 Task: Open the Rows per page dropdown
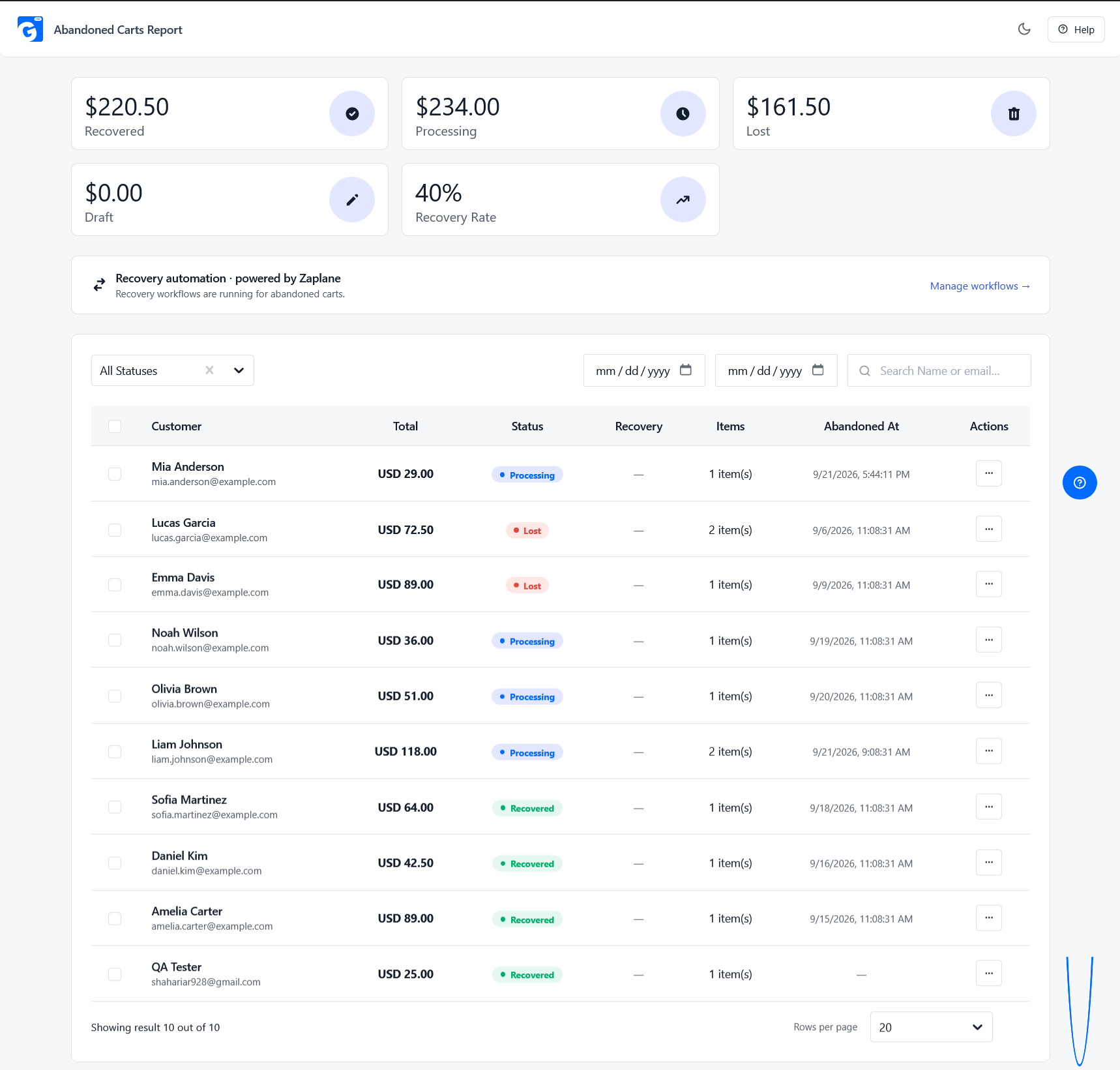coord(931,1027)
